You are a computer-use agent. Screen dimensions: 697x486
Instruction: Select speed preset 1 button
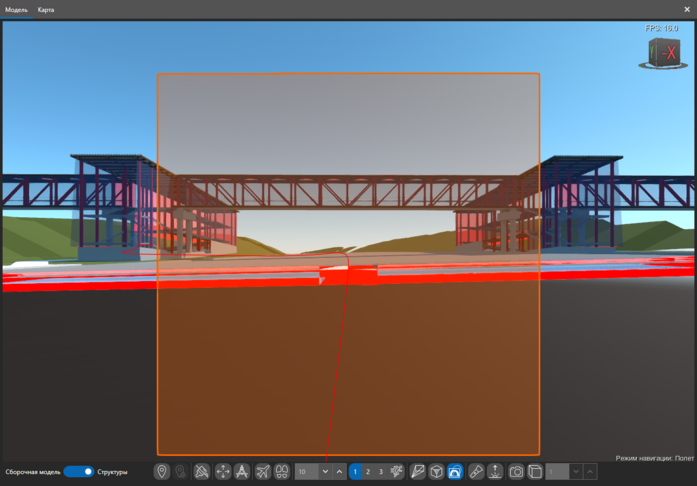(x=355, y=471)
